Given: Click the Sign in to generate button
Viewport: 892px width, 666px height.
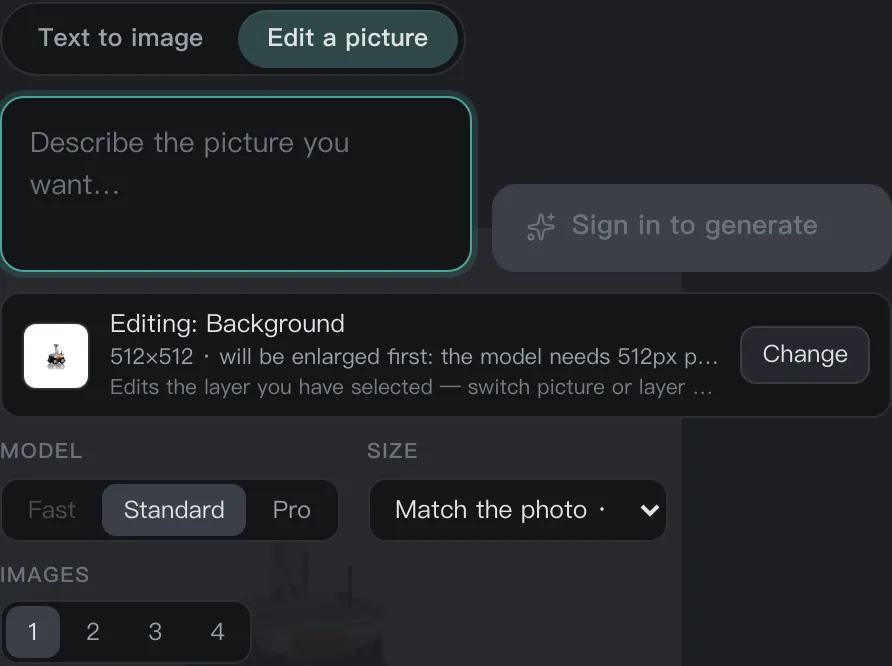Looking at the screenshot, I should [x=692, y=227].
